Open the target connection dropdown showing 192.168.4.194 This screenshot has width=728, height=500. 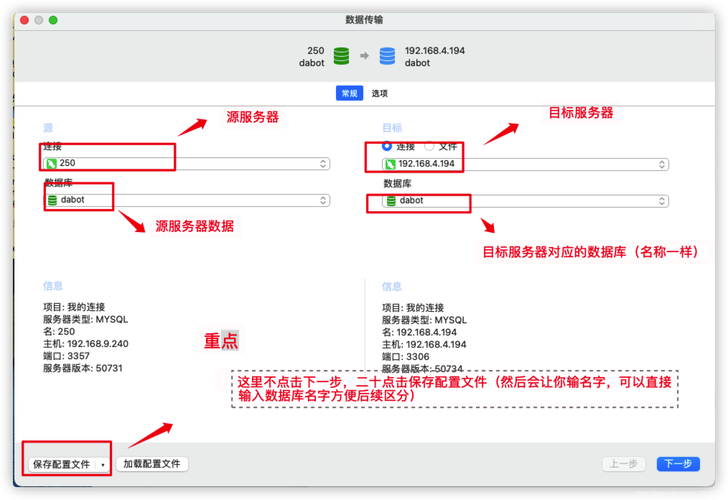point(525,164)
